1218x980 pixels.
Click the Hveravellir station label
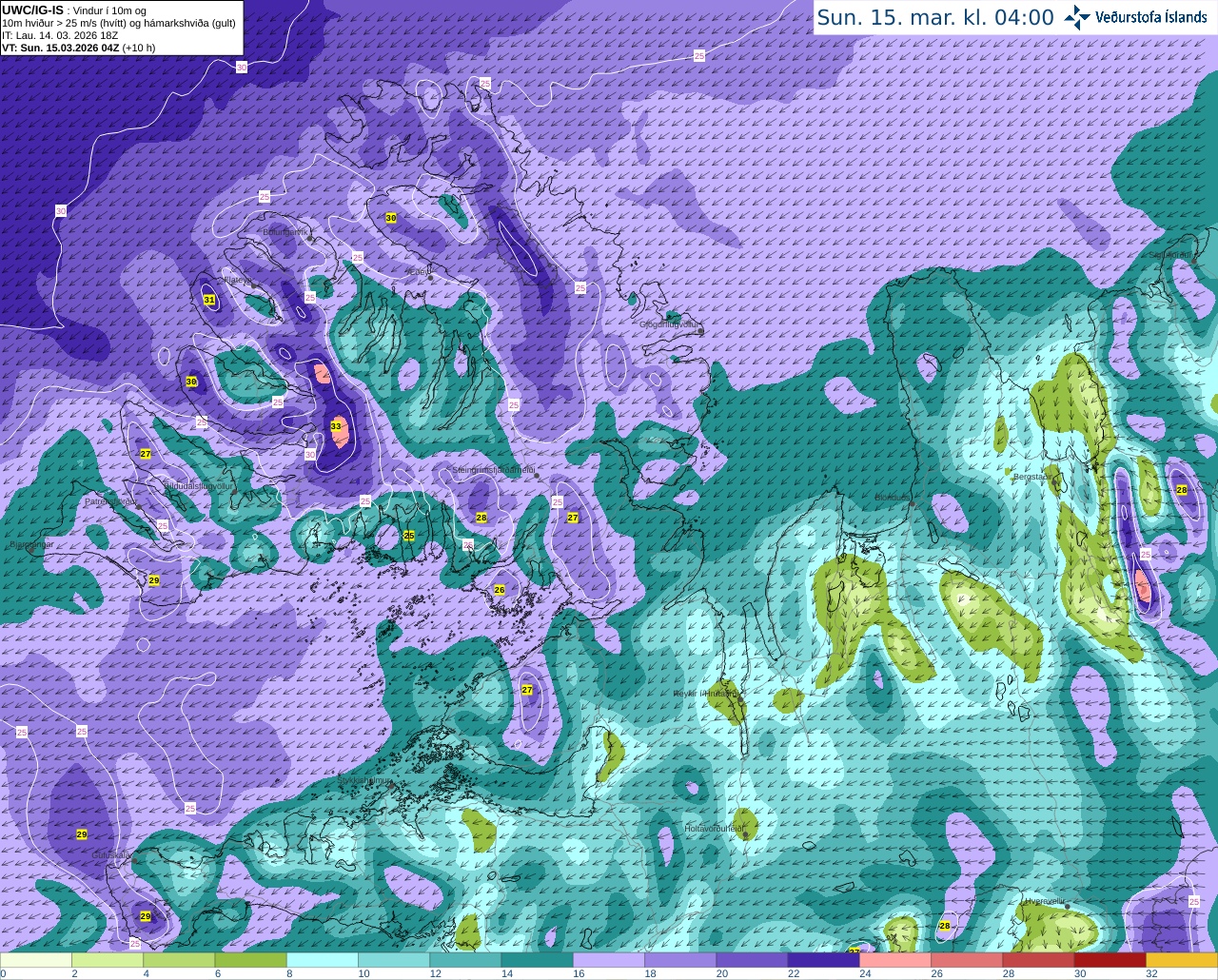pyautogui.click(x=1044, y=900)
